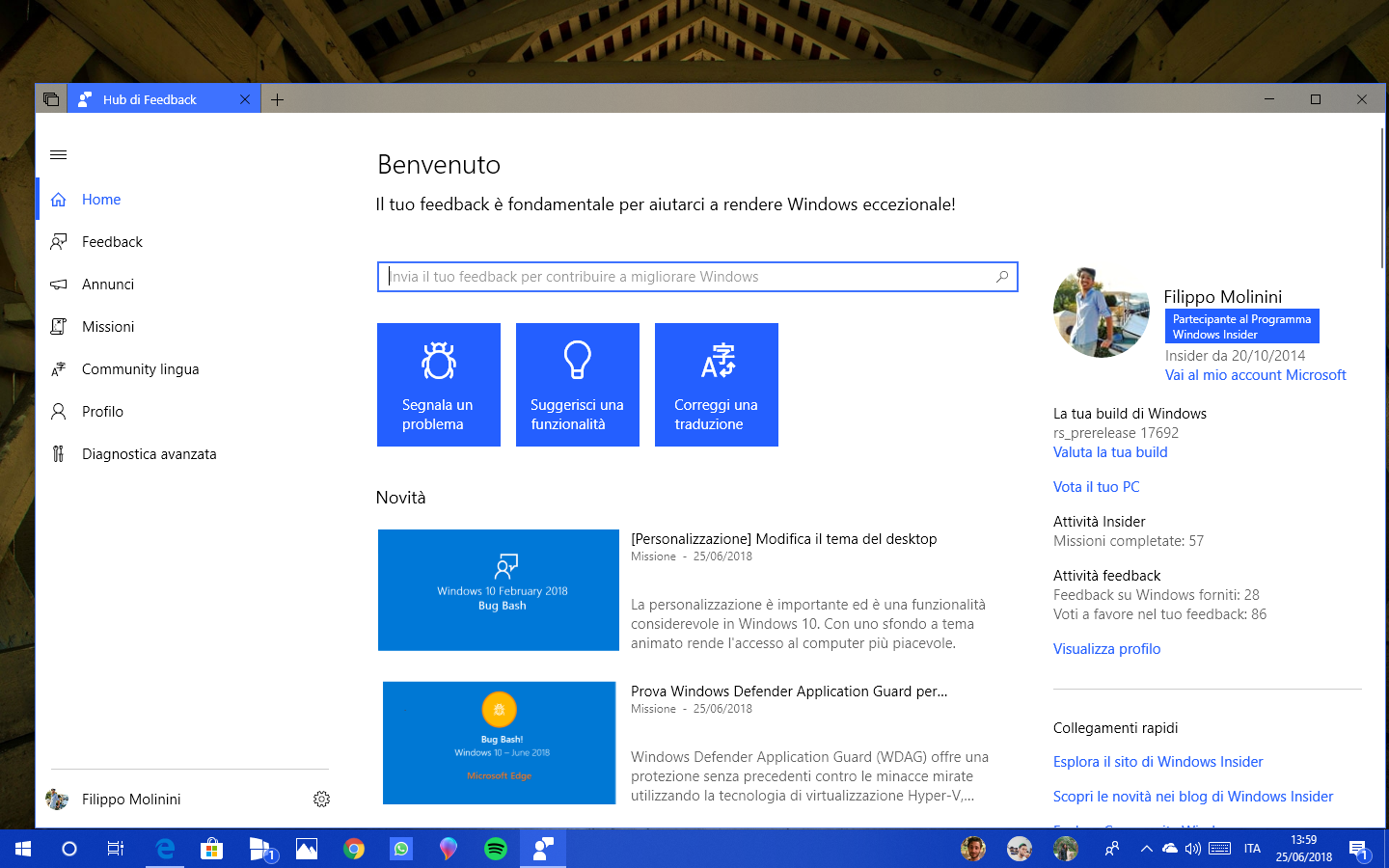
Task: Click the vertical scrollbar of the page
Action: (x=1382, y=198)
